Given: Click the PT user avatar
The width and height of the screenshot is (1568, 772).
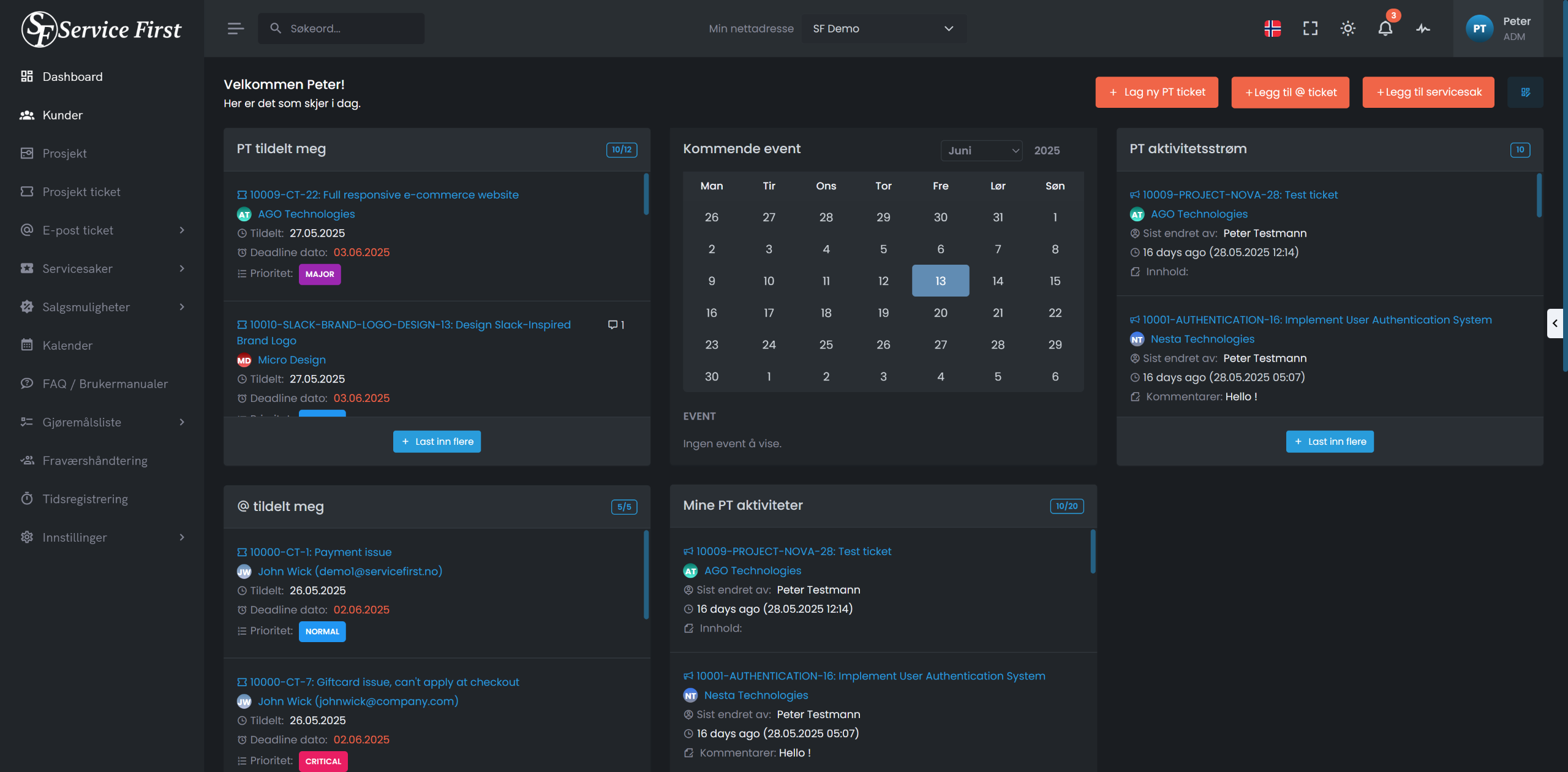Looking at the screenshot, I should (x=1479, y=28).
